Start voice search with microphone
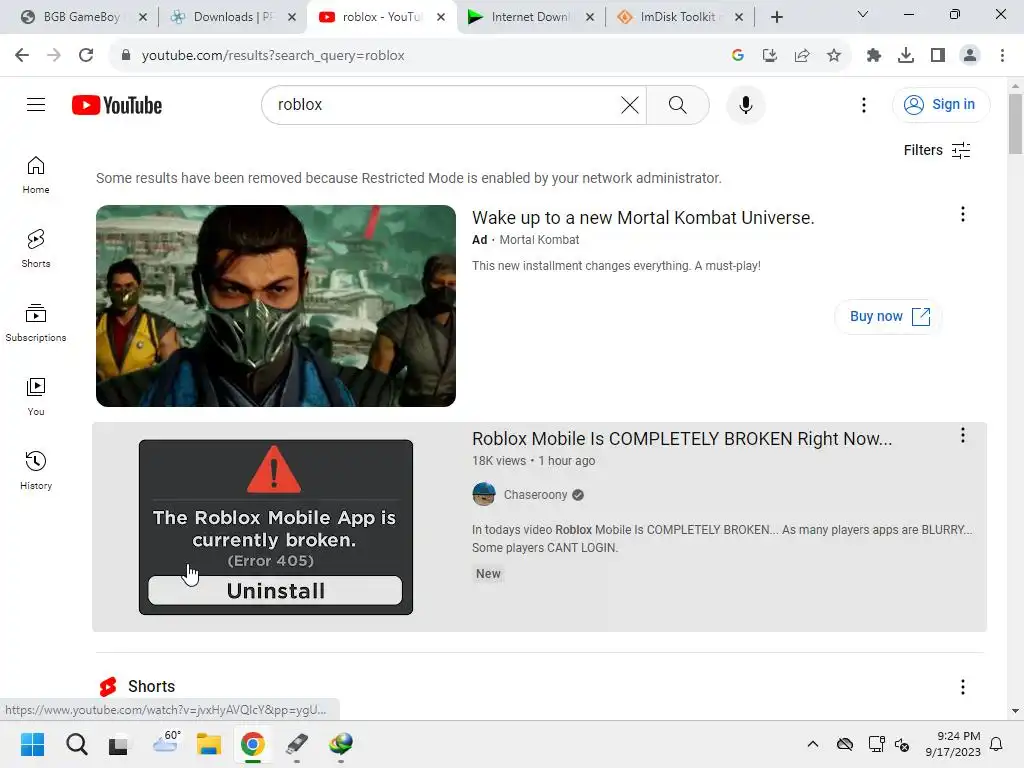This screenshot has height=768, width=1024. (745, 105)
